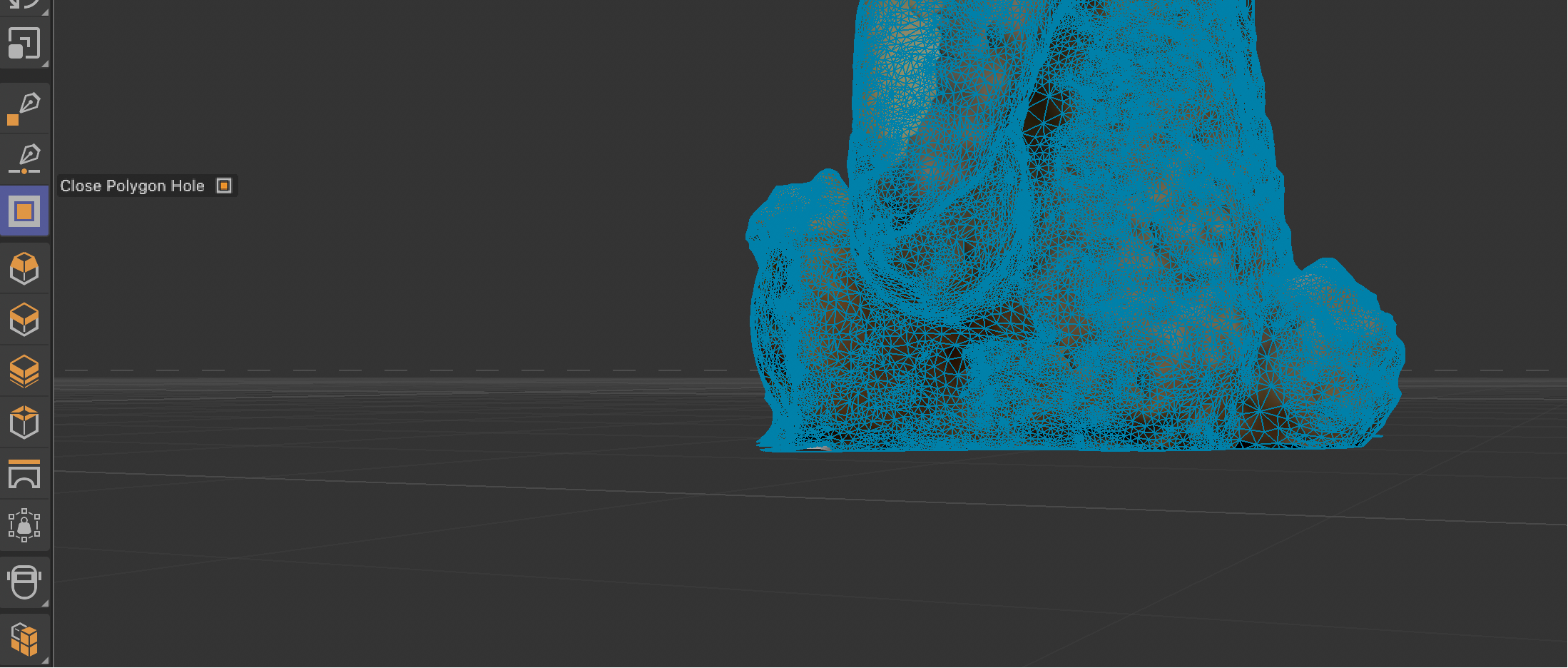1568x668 pixels.
Task: Select the pen tool with line and dot
Action: click(x=24, y=159)
